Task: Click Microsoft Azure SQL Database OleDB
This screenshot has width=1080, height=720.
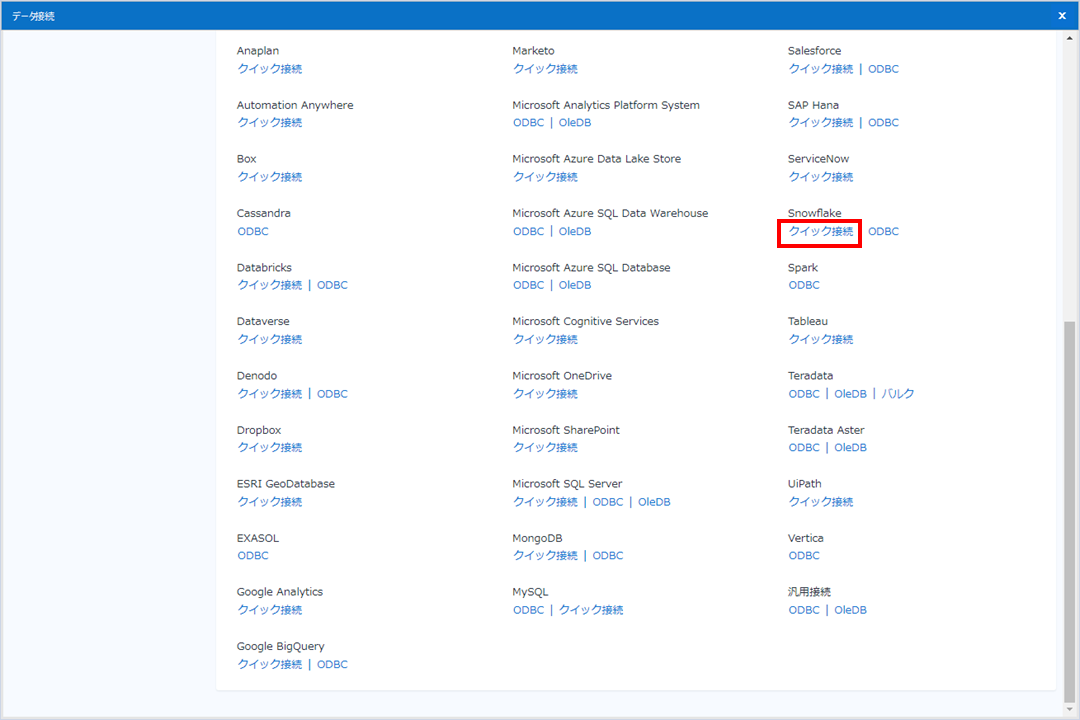Action: pyautogui.click(x=575, y=286)
